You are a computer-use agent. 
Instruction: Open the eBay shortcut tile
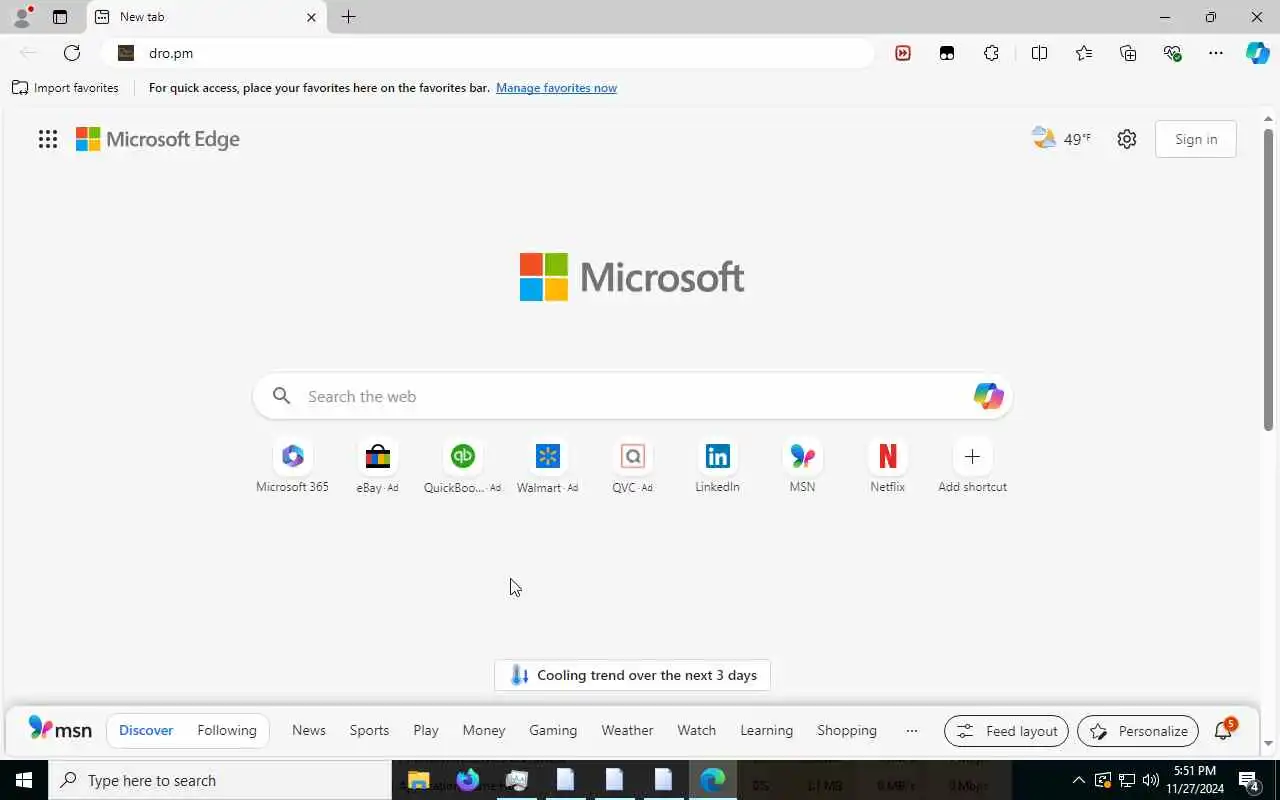377,467
